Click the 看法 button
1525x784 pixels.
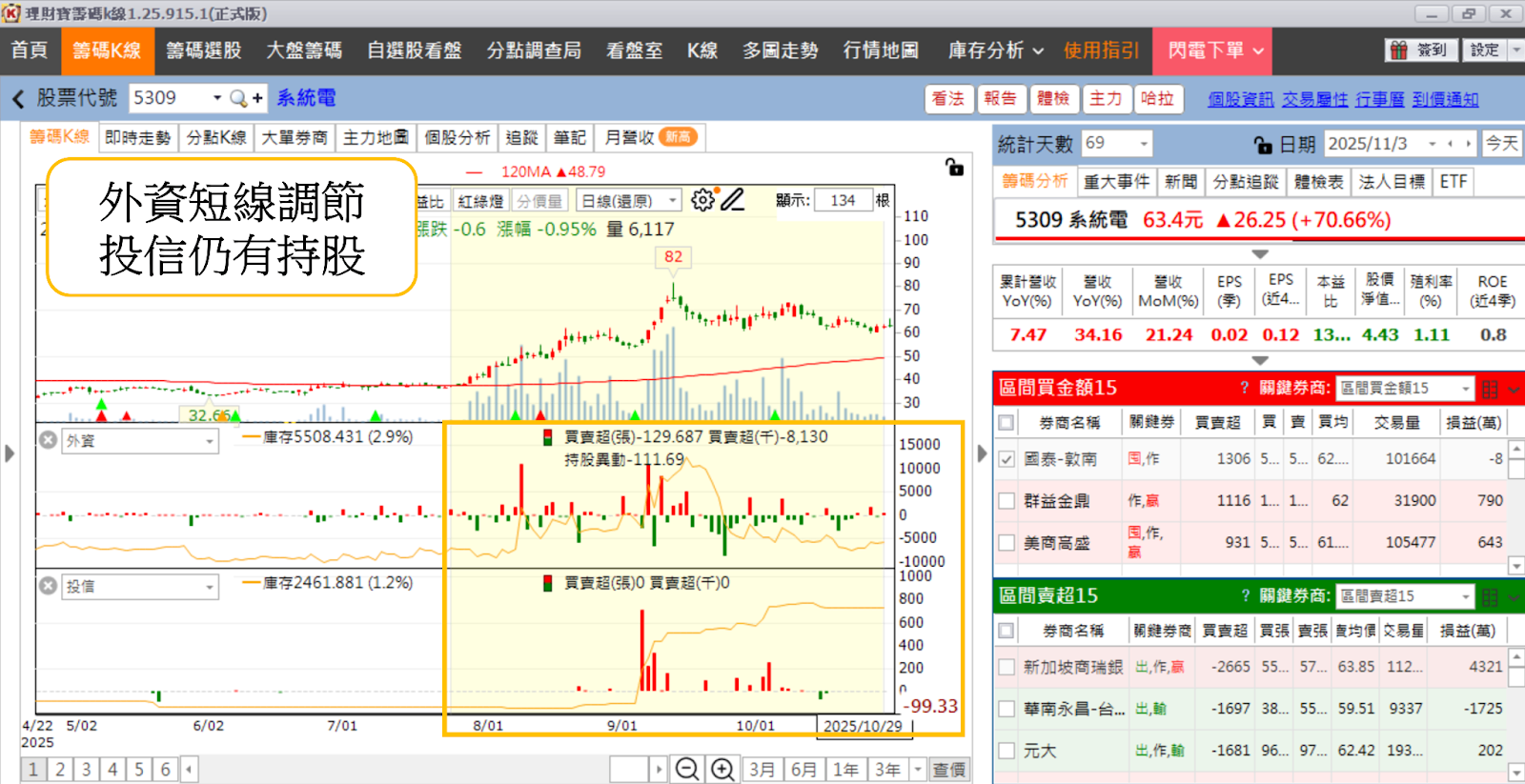click(x=947, y=98)
